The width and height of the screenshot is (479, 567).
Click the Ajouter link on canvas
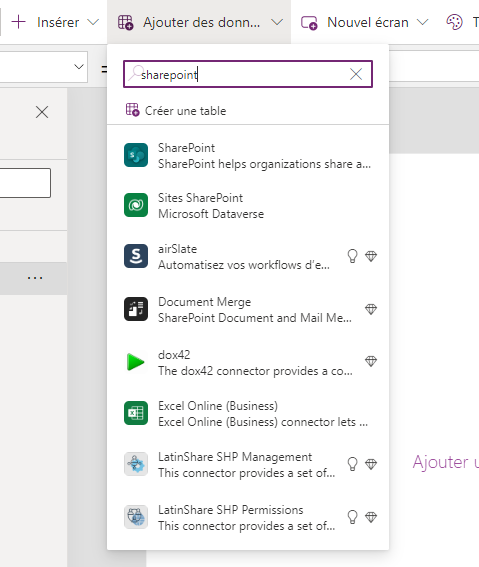(446, 462)
